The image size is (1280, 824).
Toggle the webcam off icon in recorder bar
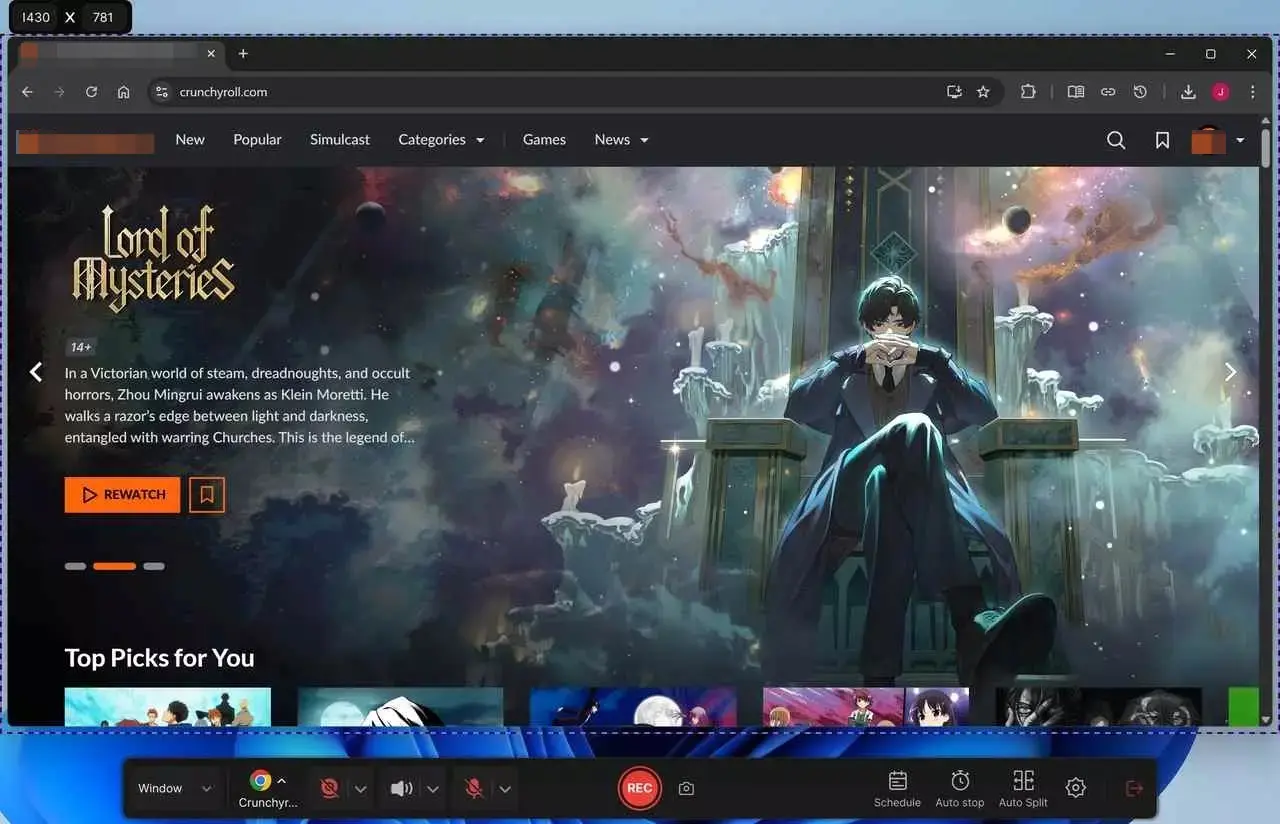point(329,789)
